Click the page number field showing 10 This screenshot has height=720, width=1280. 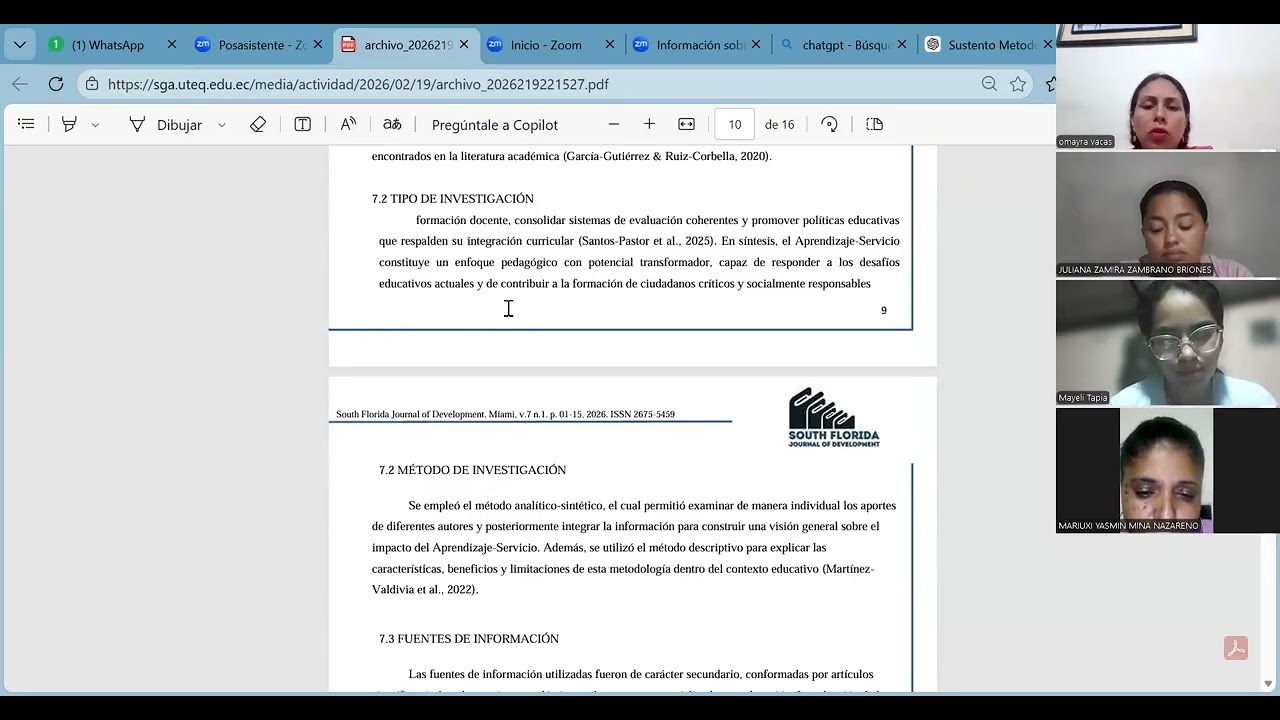pyautogui.click(x=735, y=124)
